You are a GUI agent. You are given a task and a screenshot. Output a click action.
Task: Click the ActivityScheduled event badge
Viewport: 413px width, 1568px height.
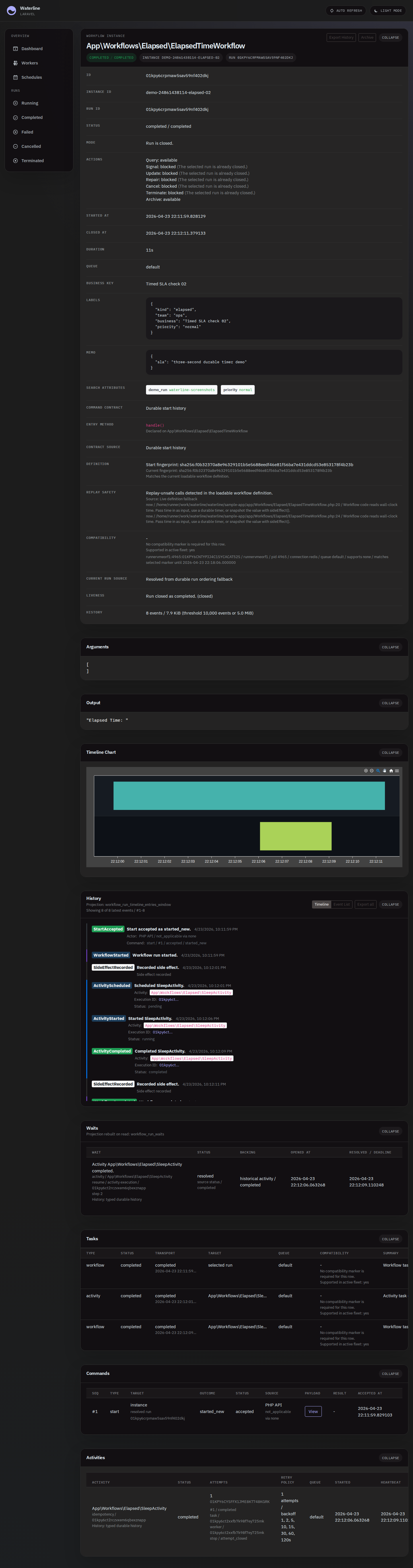112,986
